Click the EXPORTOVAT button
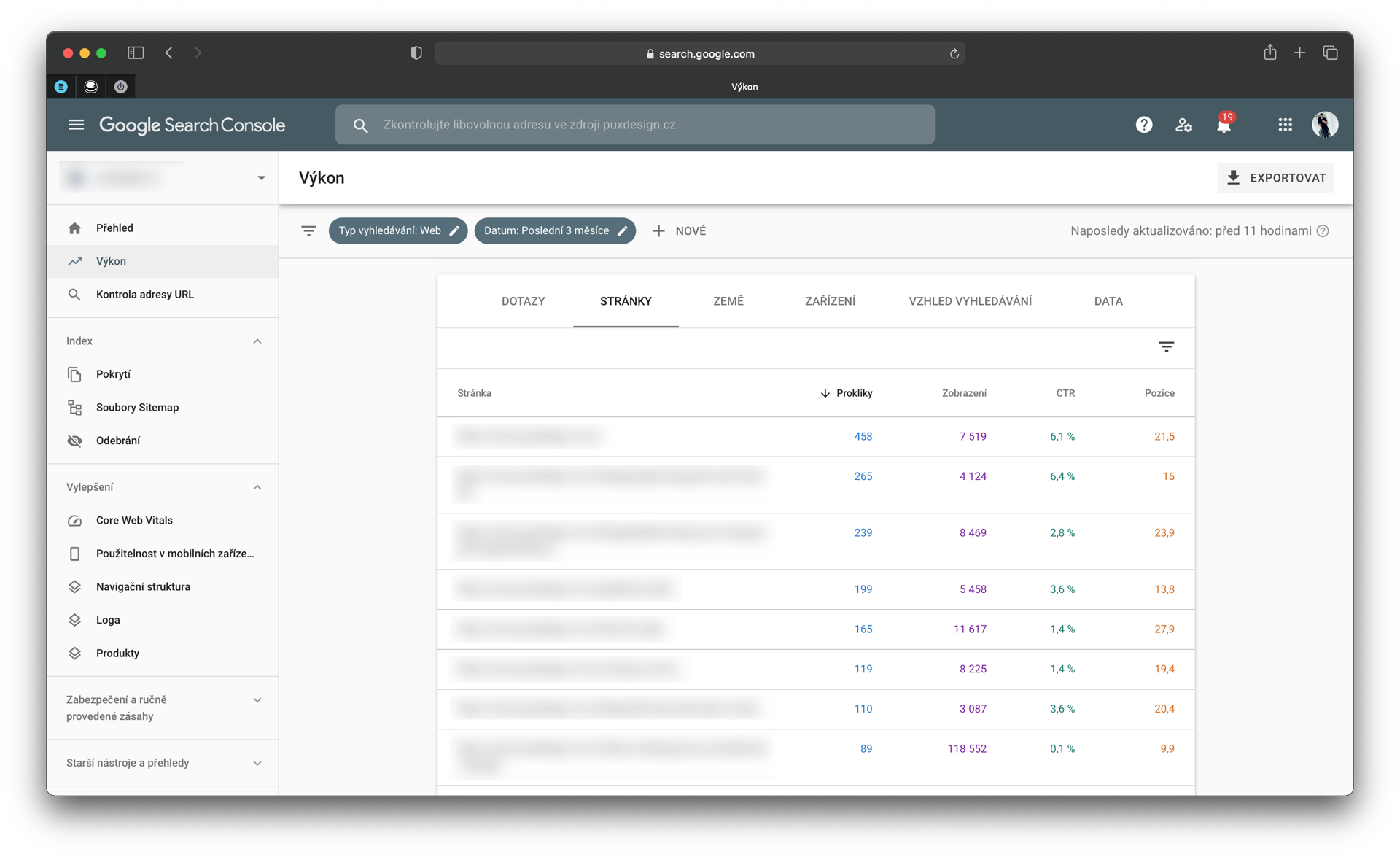This screenshot has width=1400, height=857. click(1275, 178)
